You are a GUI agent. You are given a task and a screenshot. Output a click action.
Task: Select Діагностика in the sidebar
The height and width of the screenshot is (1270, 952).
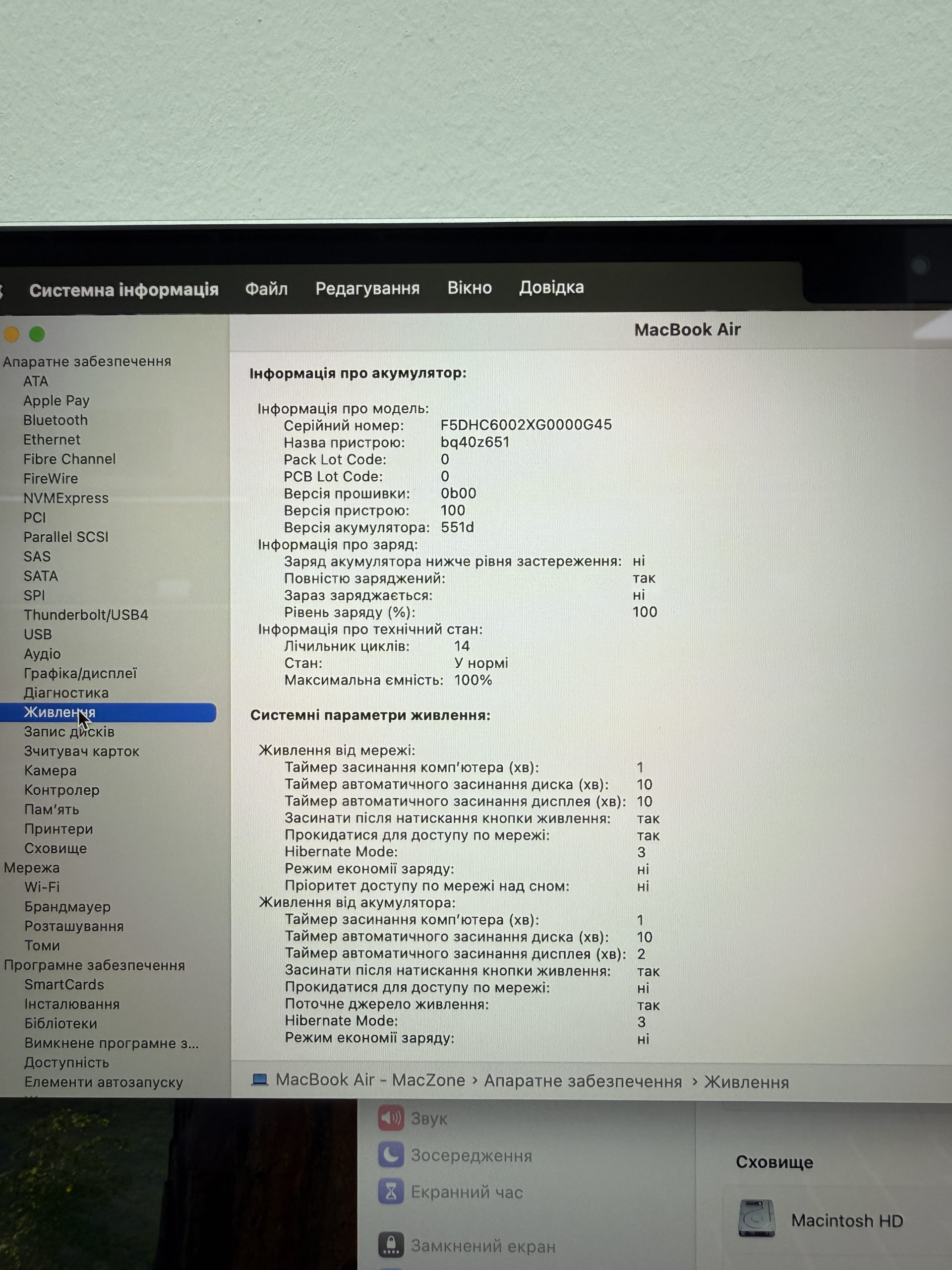click(66, 694)
